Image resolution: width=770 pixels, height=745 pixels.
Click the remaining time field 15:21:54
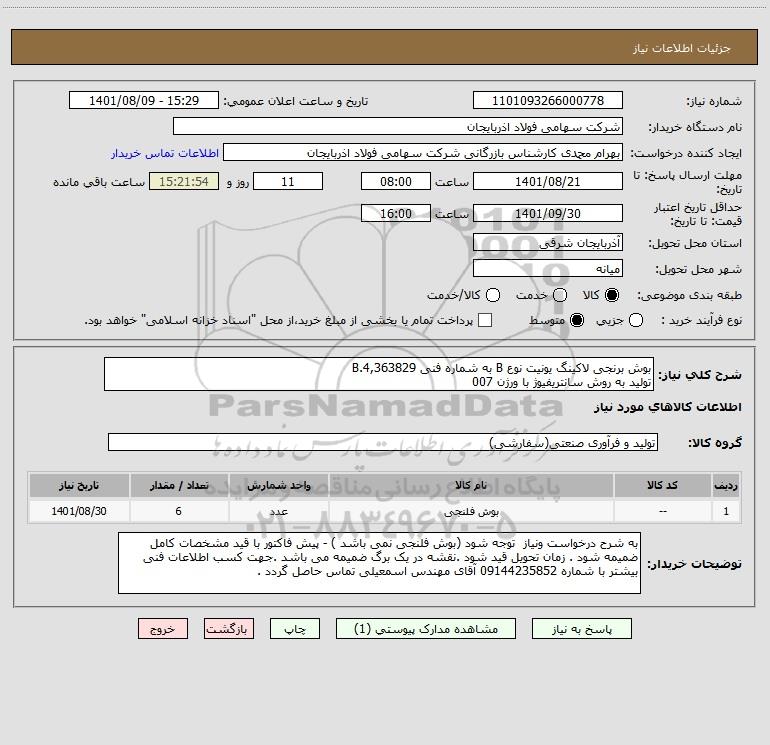click(184, 181)
